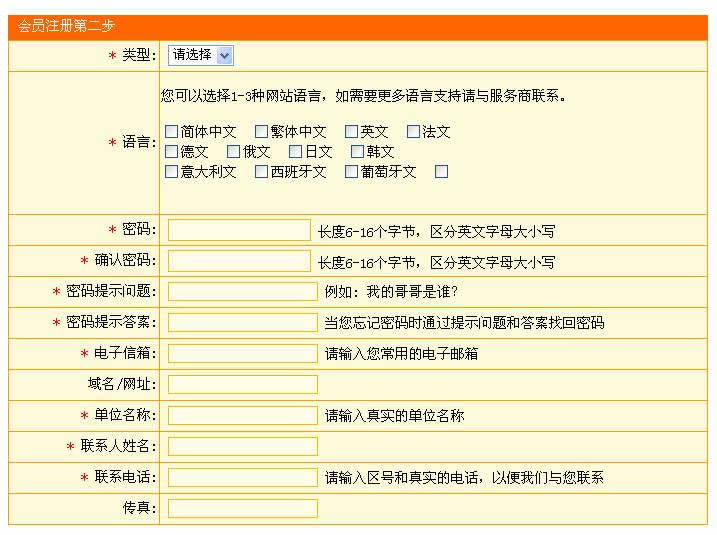Select the 意大利文 language checkbox
This screenshot has height=535, width=717.
pos(172,171)
